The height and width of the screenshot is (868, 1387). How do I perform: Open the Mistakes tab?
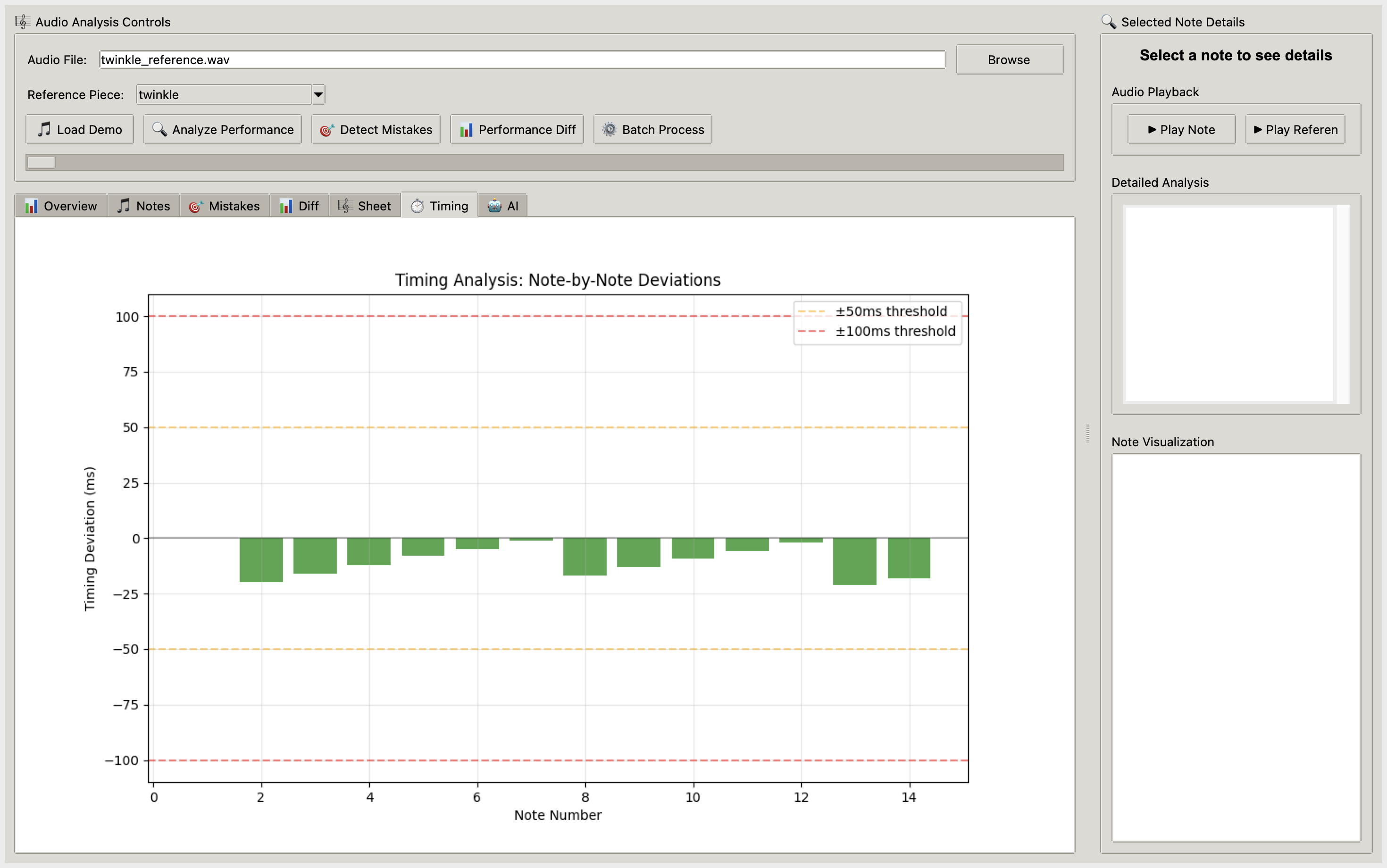(x=225, y=206)
